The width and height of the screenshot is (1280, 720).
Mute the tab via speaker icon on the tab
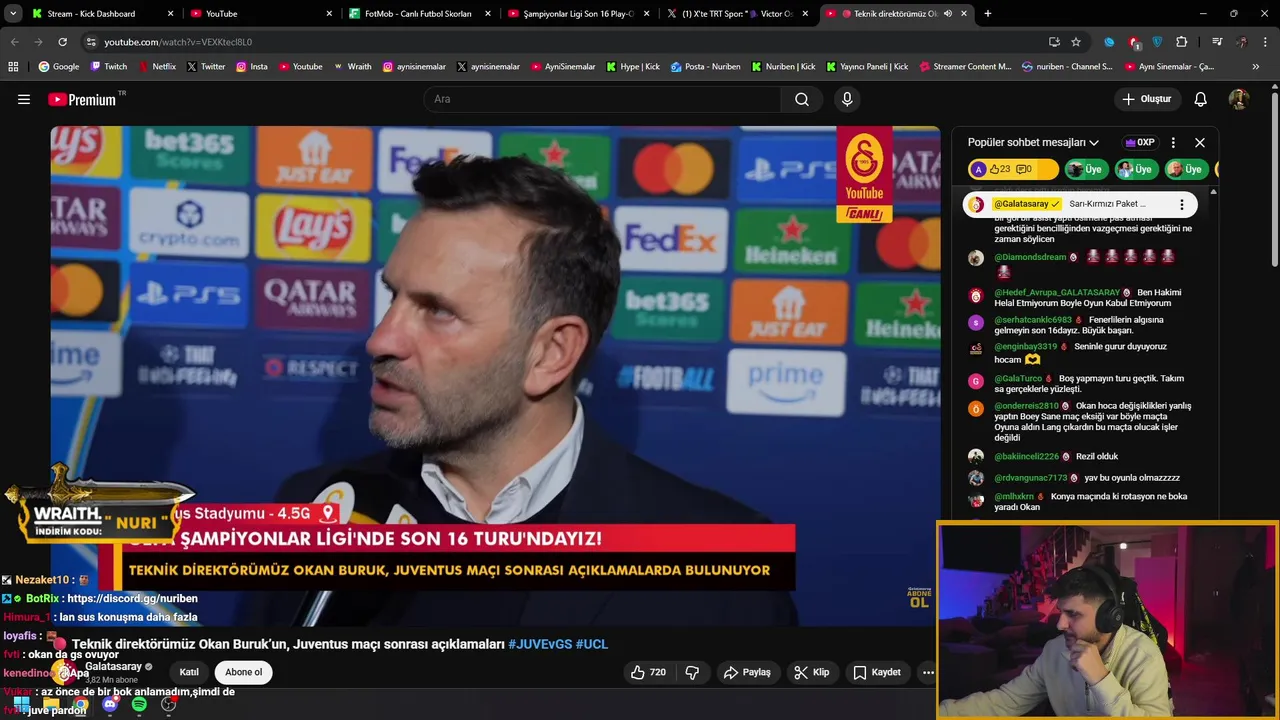coord(947,14)
